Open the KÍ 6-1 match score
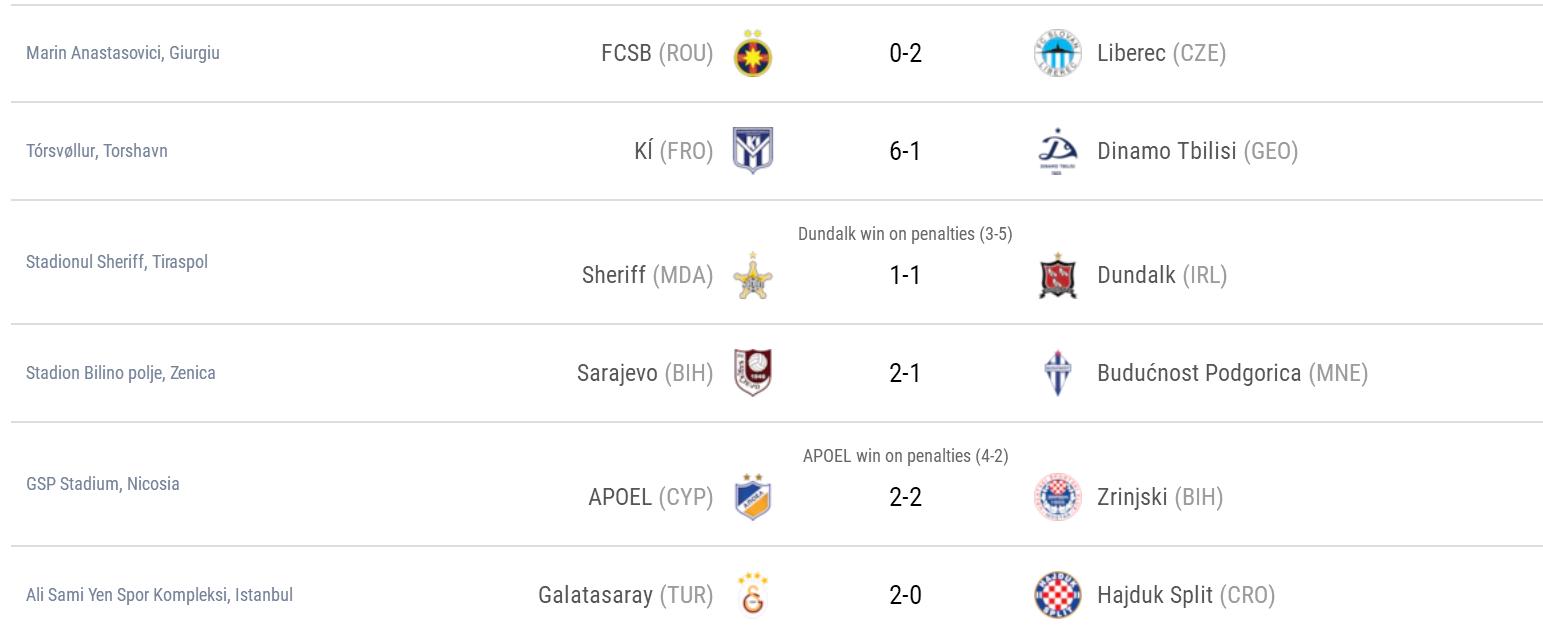Screen dimensions: 1543x640 click(x=905, y=151)
